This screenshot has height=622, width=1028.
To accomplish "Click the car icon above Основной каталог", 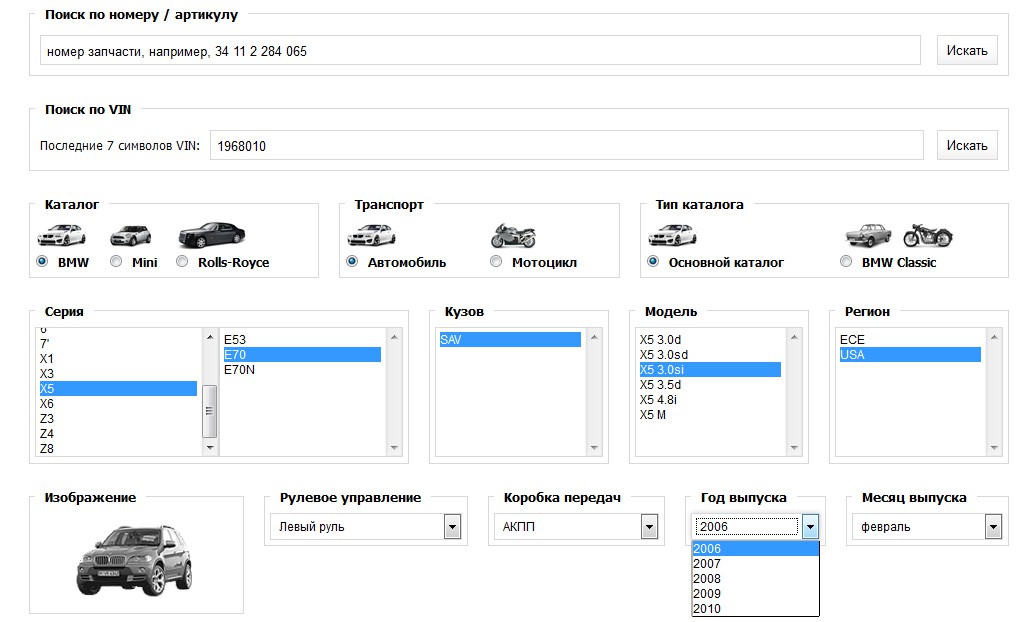I will [673, 235].
